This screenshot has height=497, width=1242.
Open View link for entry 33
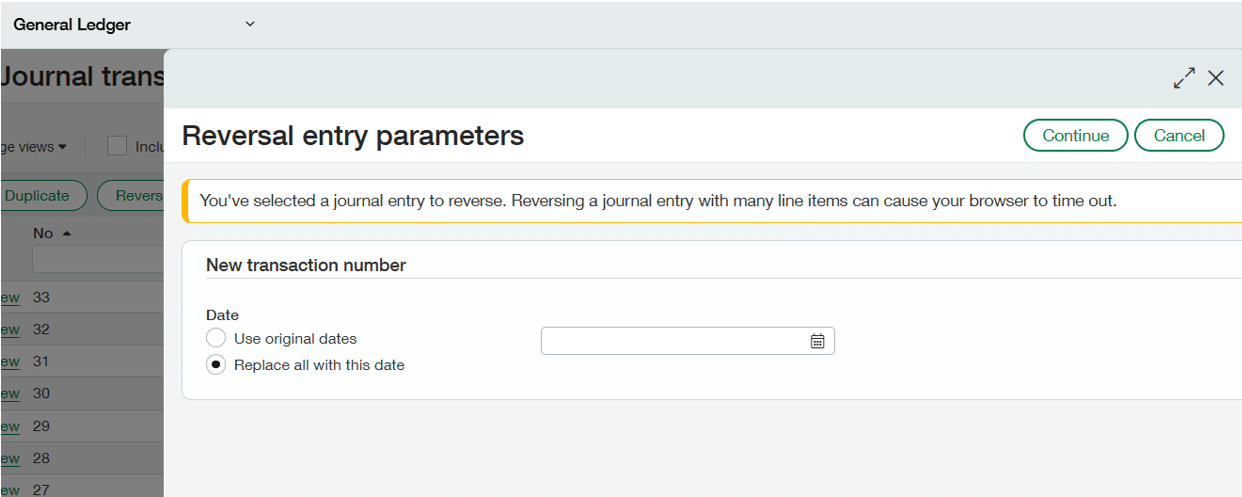(x=10, y=297)
